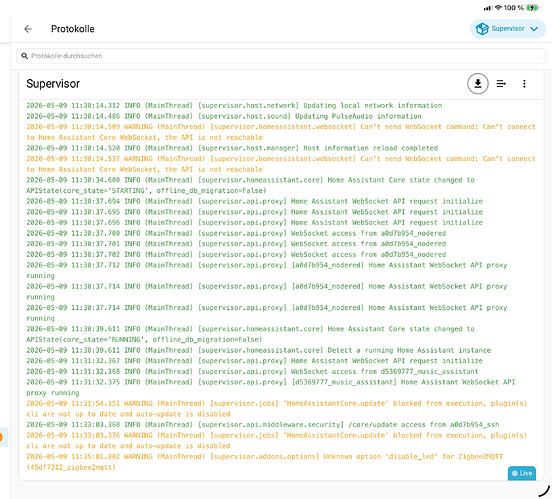Viewport: 552px width, 499px height.
Task: Go back with the arrow next to Protokolle
Action: [x=28, y=29]
